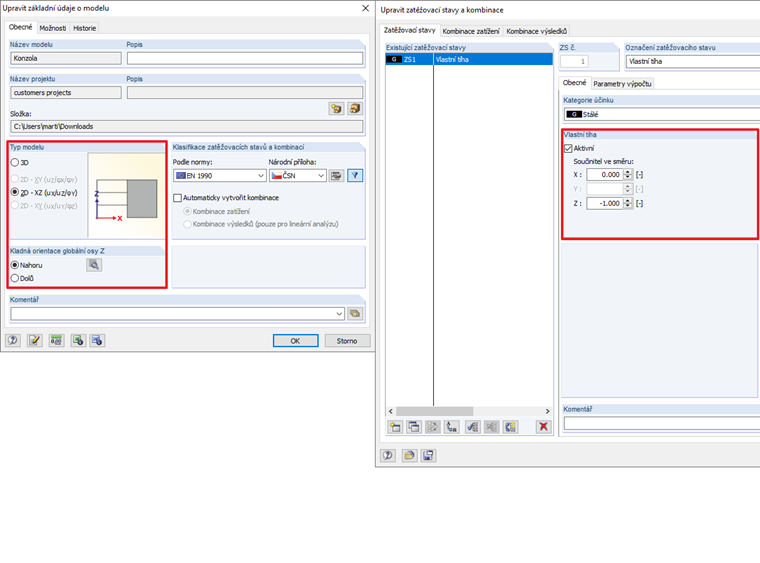Click the Z factor spinner arrows
Image resolution: width=760 pixels, height=563 pixels.
628,203
